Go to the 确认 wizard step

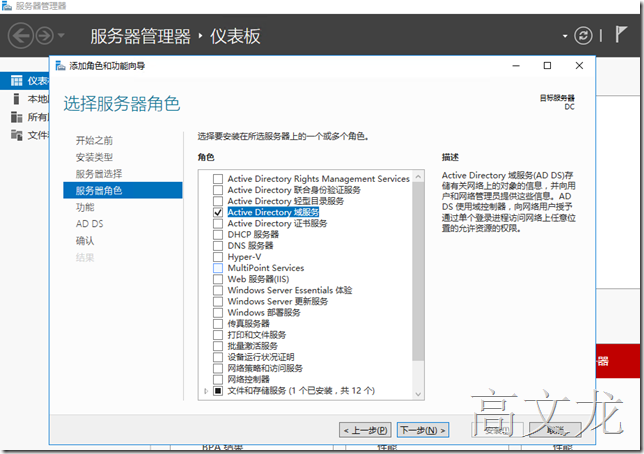coord(85,241)
